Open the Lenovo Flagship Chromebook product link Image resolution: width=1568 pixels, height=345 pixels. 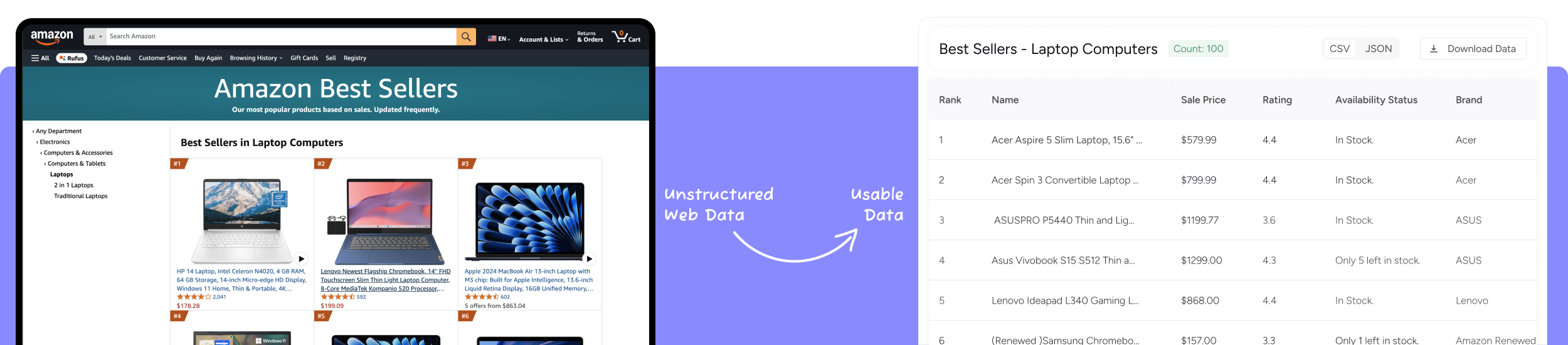[385, 280]
